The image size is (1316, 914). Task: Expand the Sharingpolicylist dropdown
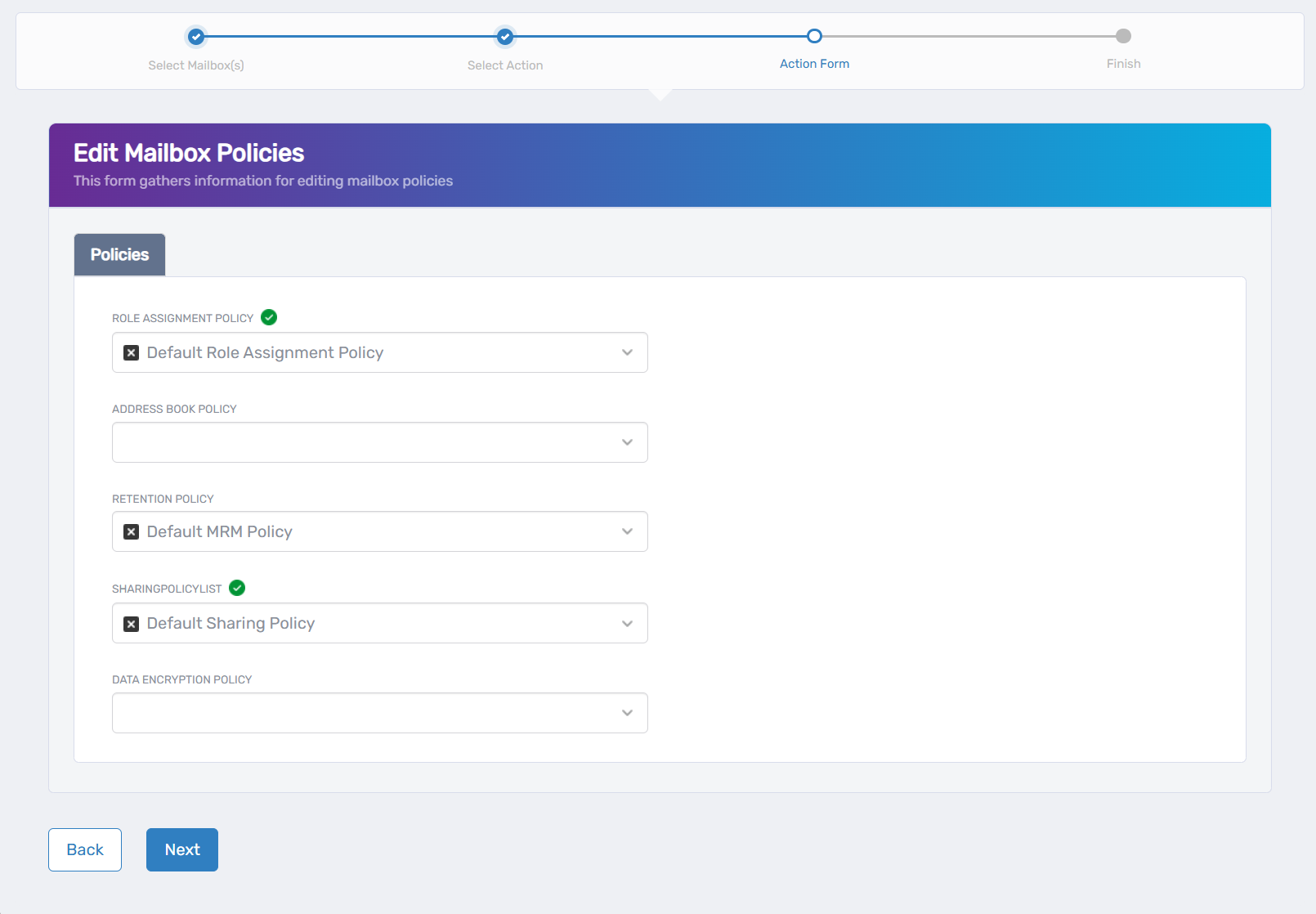pyautogui.click(x=627, y=623)
